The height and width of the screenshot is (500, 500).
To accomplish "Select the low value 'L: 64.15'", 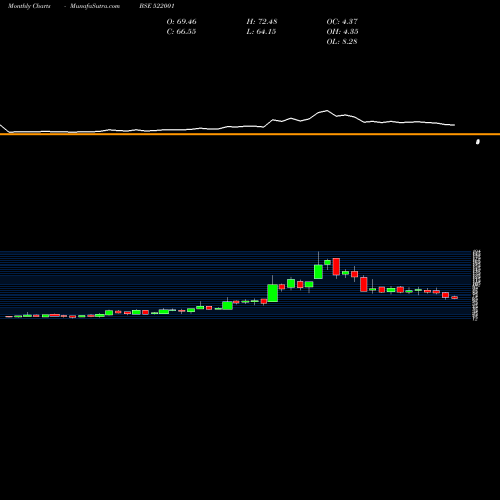I will (x=261, y=32).
